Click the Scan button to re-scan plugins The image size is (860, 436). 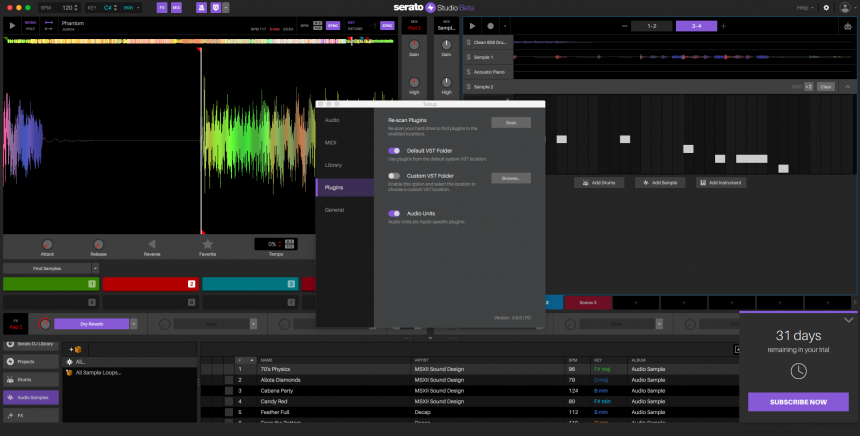tap(510, 122)
